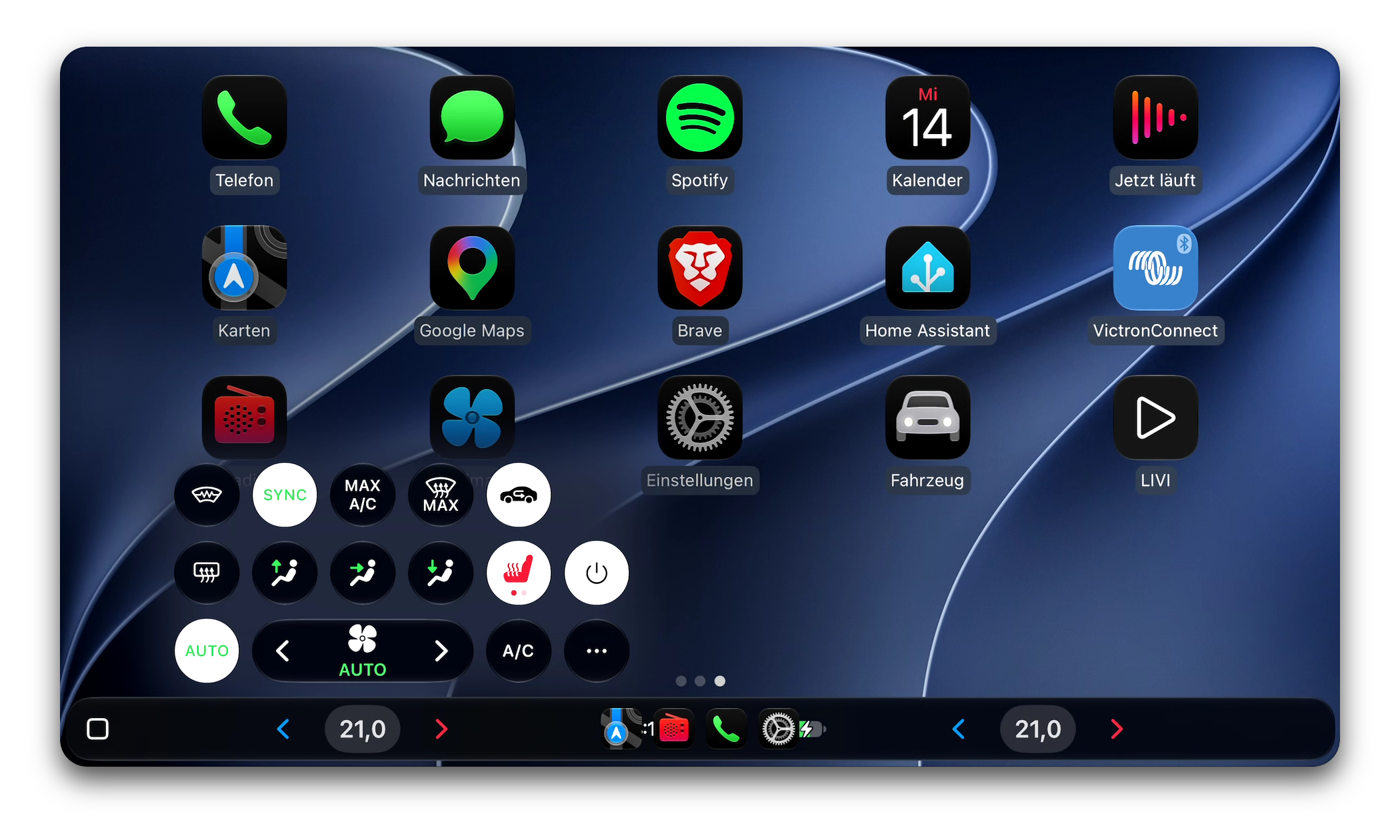Open the Telefon app
This screenshot has width=1400, height=840.
245,118
